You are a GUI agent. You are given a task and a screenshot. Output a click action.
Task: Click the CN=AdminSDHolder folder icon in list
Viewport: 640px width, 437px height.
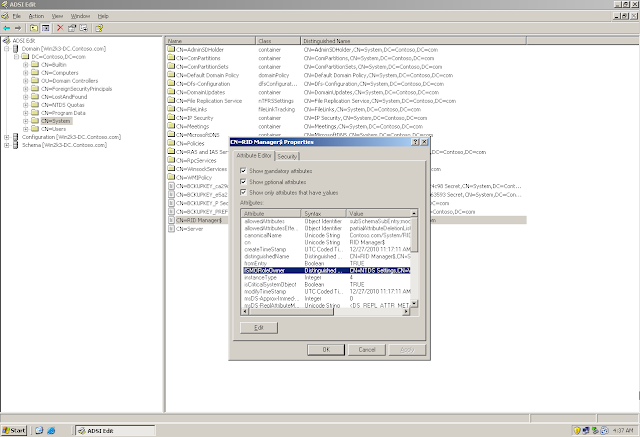point(171,49)
